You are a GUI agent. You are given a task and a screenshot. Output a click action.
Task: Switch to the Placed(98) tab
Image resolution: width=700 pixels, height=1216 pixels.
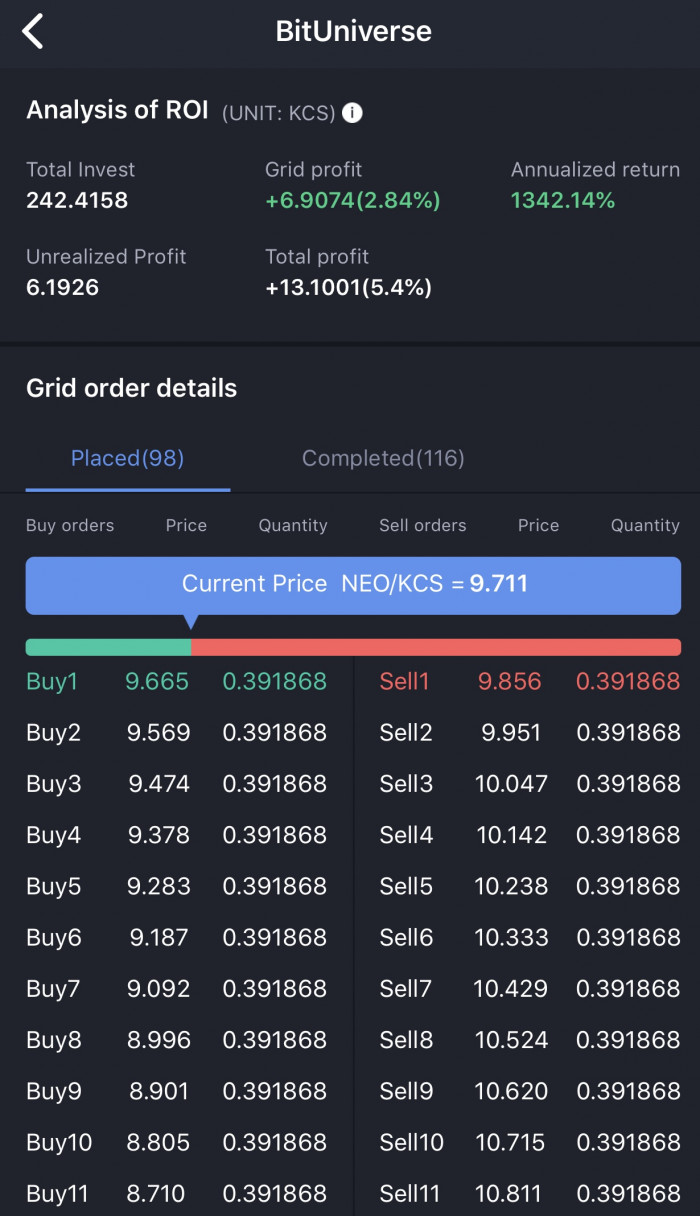click(127, 458)
